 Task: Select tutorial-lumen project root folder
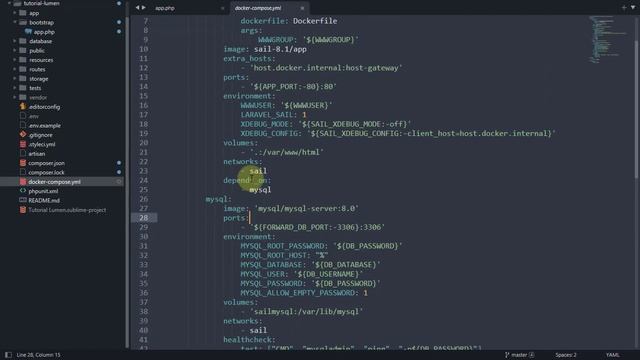pos(42,3)
